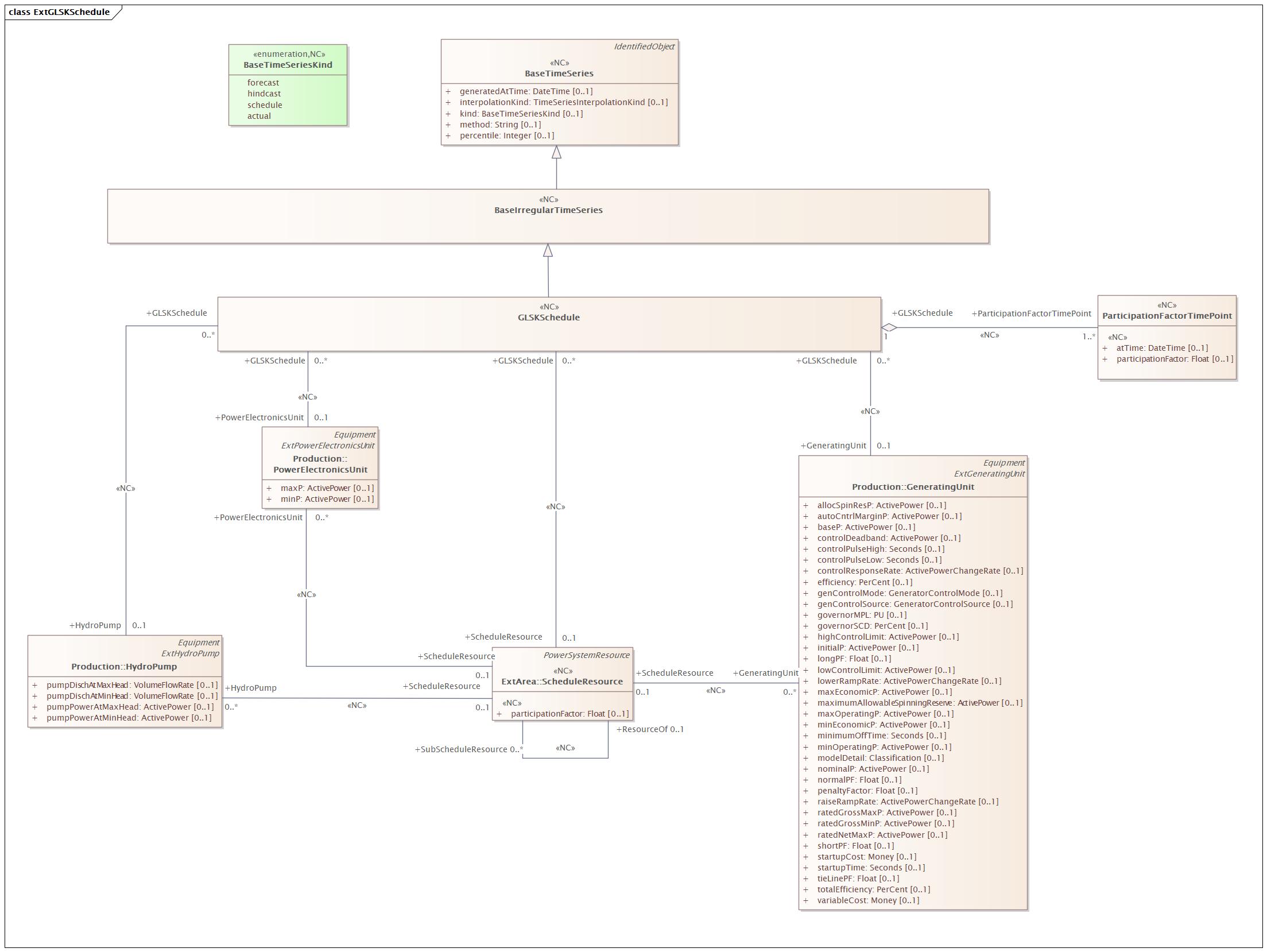Click the 'tieLinePF: Float' attribute
Image resolution: width=1267 pixels, height=952 pixels.
point(858,879)
